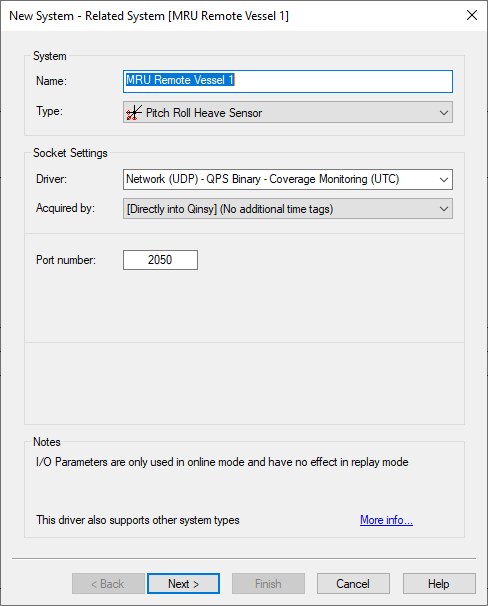
Task: Click the 'Acquired by:' label
Action: [x=65, y=208]
